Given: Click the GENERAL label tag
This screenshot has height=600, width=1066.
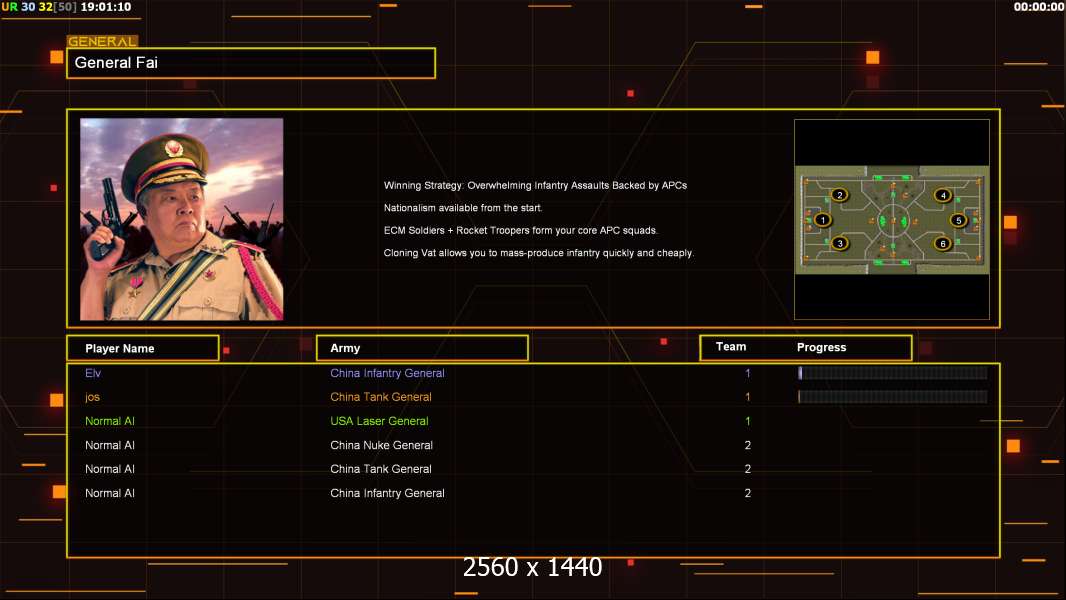Looking at the screenshot, I should (x=102, y=41).
